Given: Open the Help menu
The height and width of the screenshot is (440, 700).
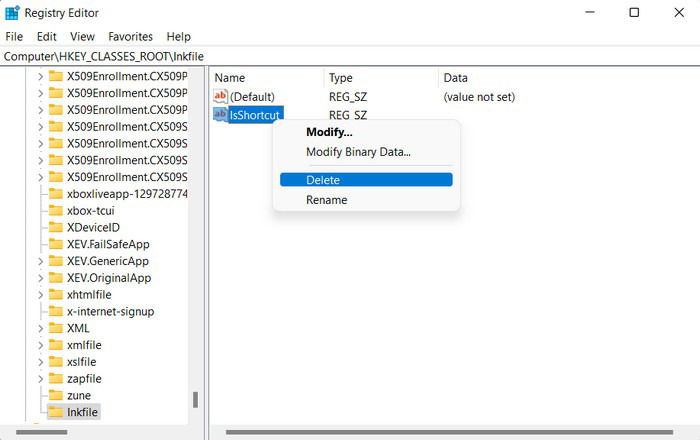Looking at the screenshot, I should click(x=179, y=37).
